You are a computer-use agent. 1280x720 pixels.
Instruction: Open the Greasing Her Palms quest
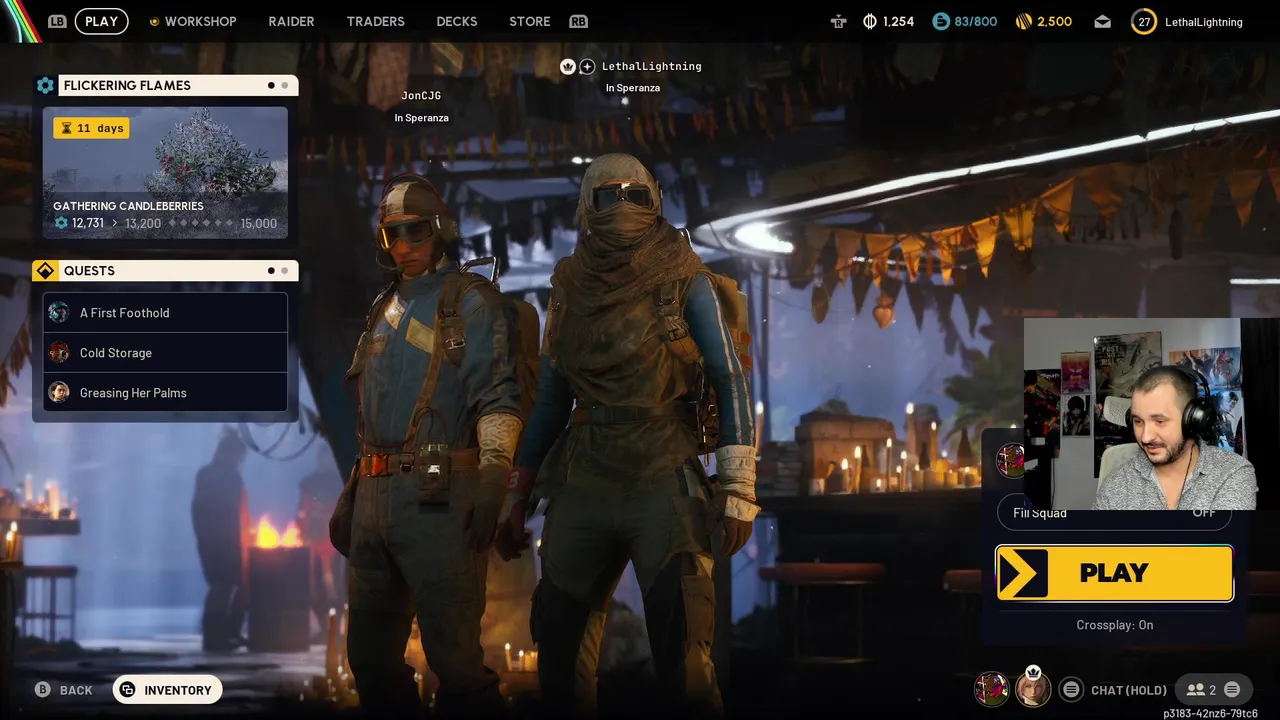coord(165,393)
